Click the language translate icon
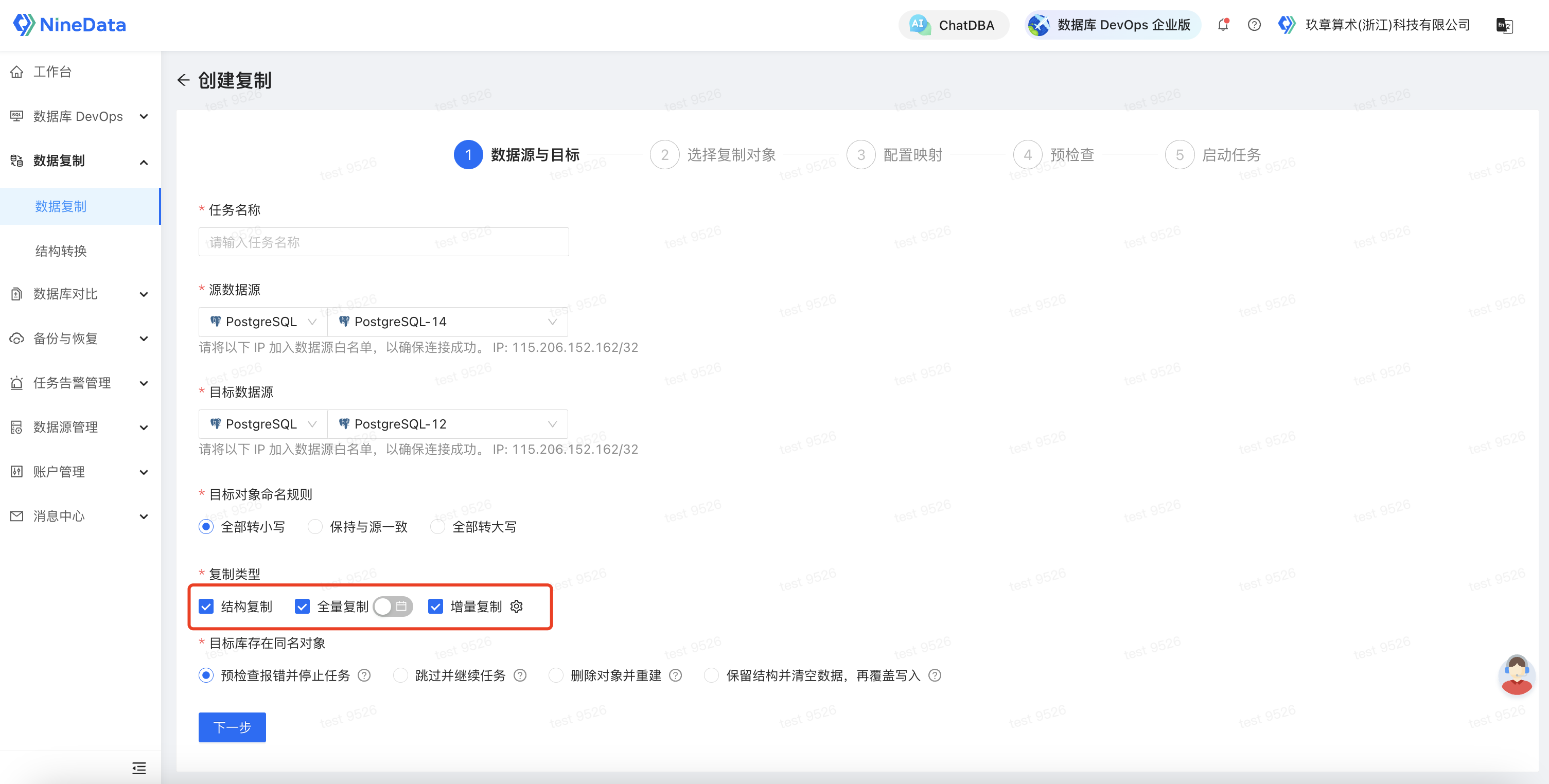 coord(1504,25)
